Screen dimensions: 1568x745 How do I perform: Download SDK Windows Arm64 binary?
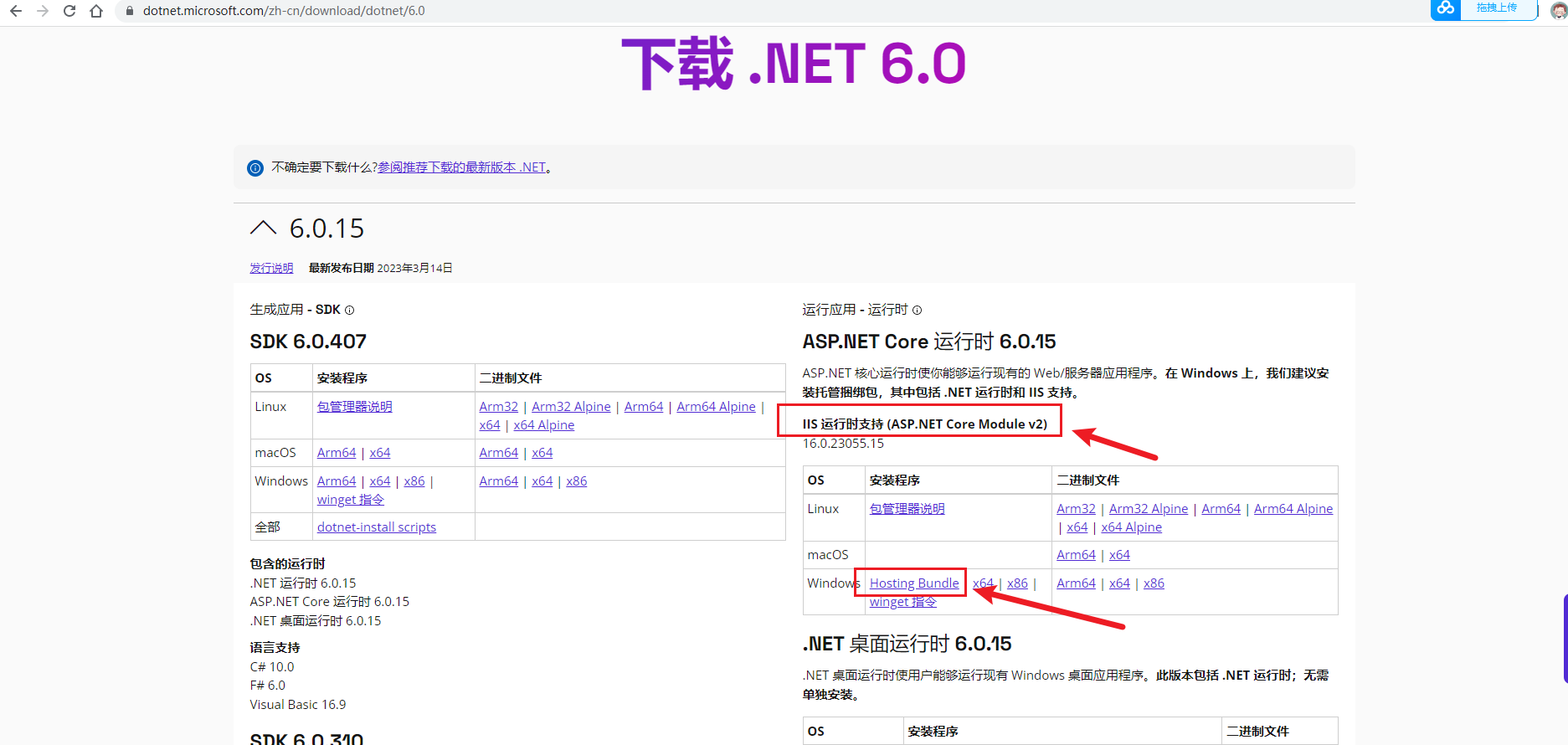pos(499,481)
